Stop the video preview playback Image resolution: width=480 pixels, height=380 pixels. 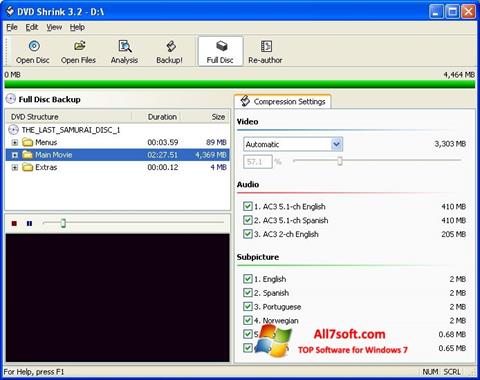[x=14, y=223]
